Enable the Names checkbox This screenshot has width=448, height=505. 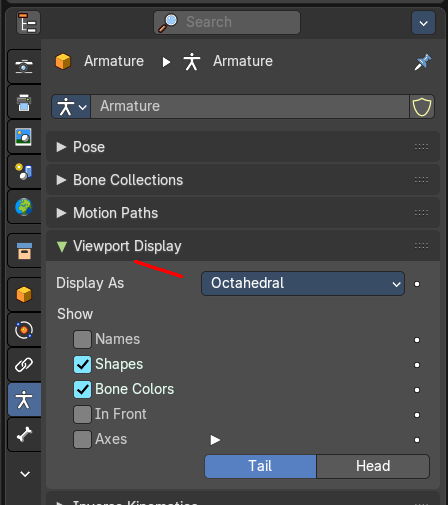[82, 339]
